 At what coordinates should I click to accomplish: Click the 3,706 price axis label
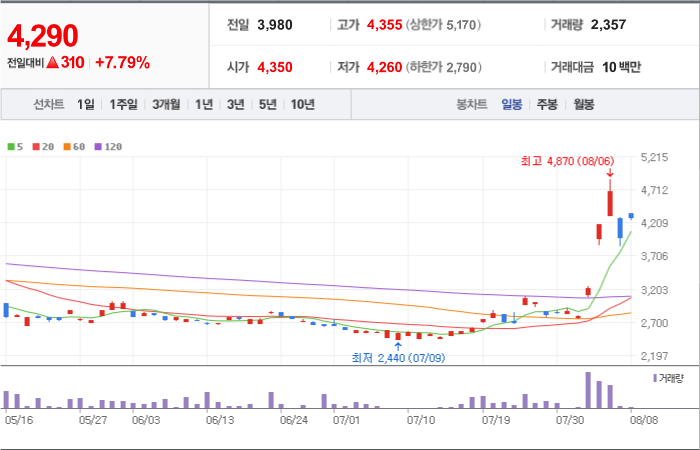pos(654,257)
